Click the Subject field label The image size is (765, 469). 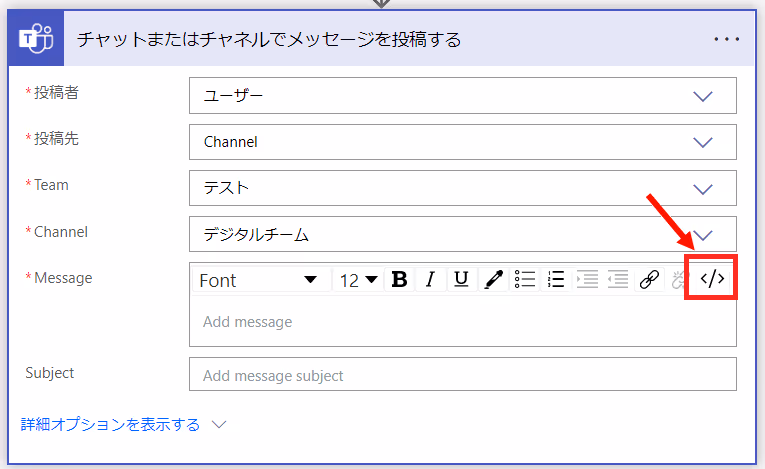49,373
